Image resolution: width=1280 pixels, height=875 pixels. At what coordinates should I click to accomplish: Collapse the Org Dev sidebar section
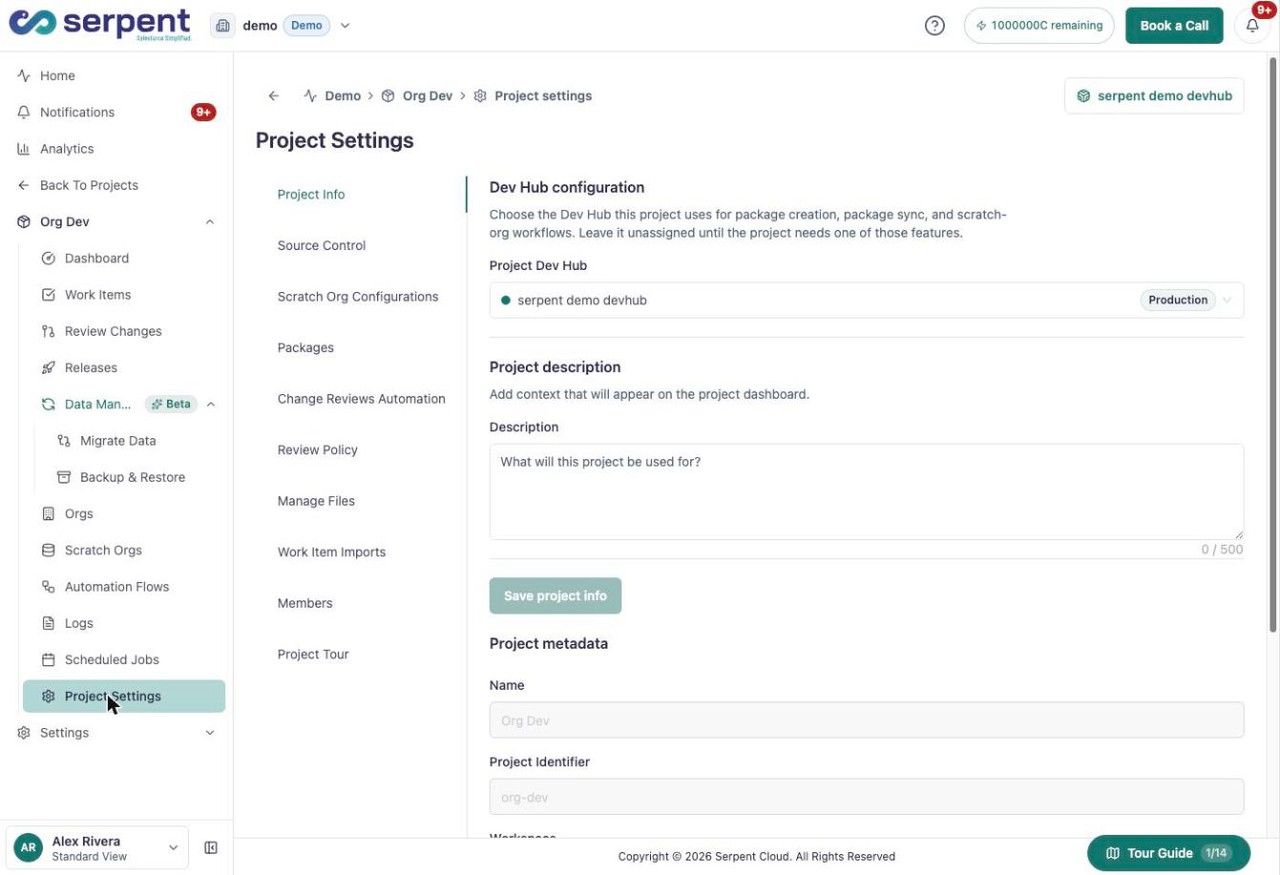click(x=210, y=222)
